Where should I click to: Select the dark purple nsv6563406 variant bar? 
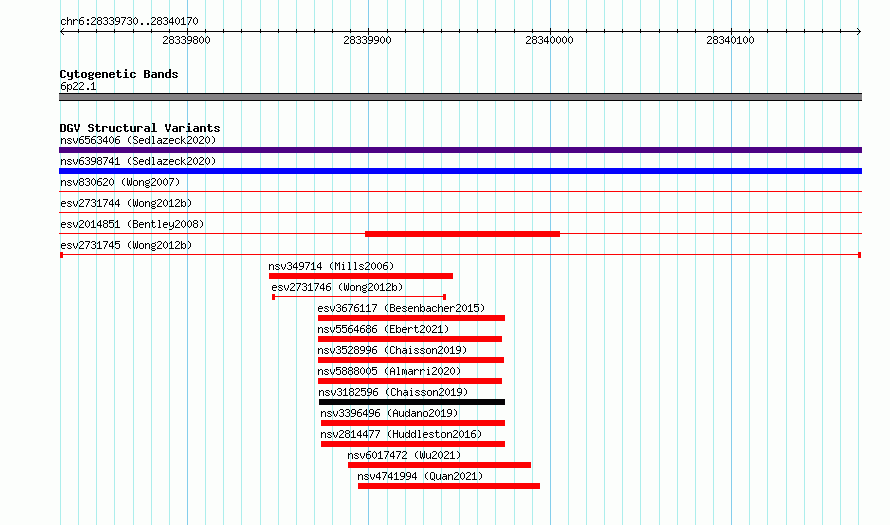[x=460, y=150]
